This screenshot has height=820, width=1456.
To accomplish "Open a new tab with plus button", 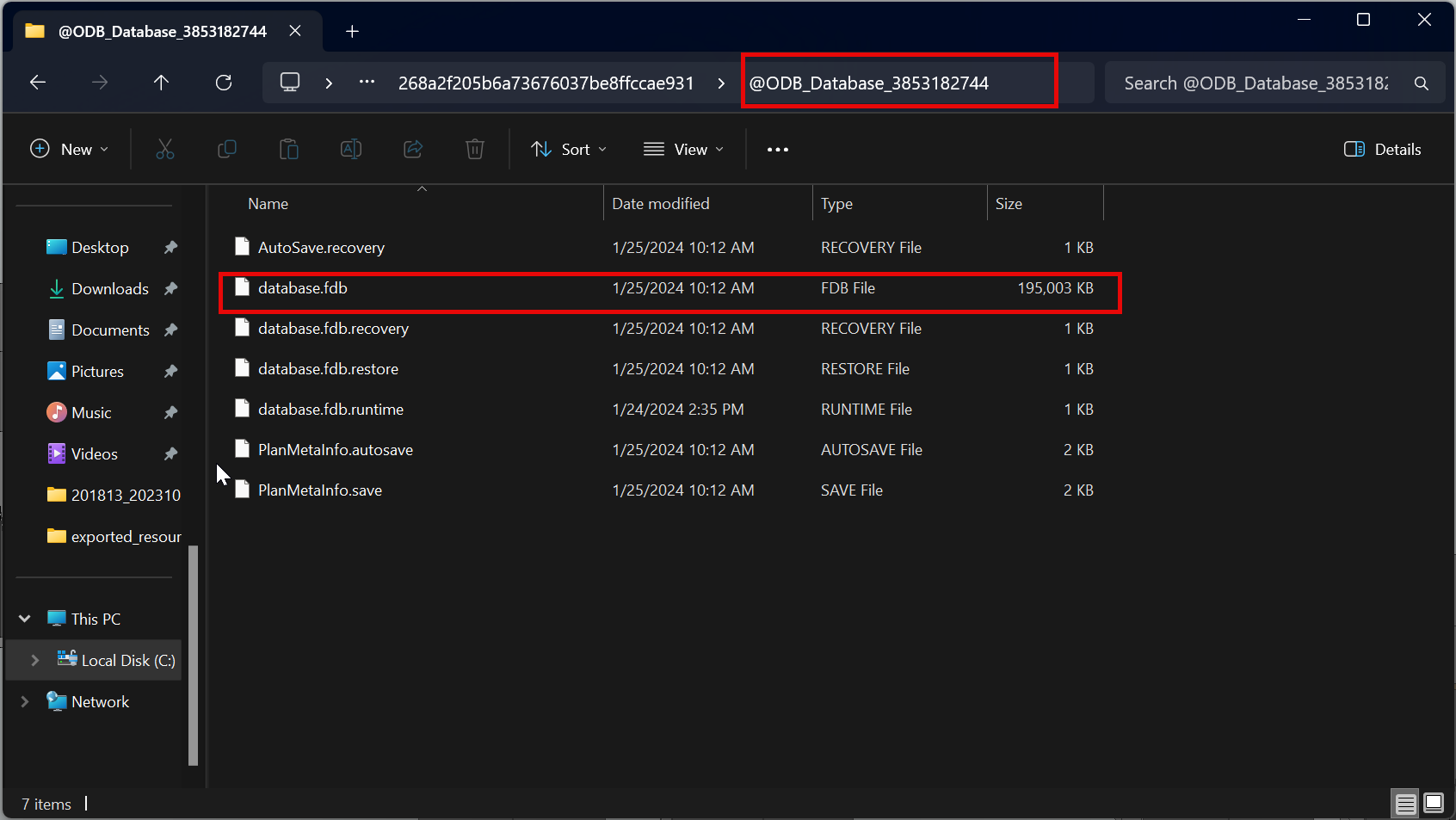I will (352, 32).
